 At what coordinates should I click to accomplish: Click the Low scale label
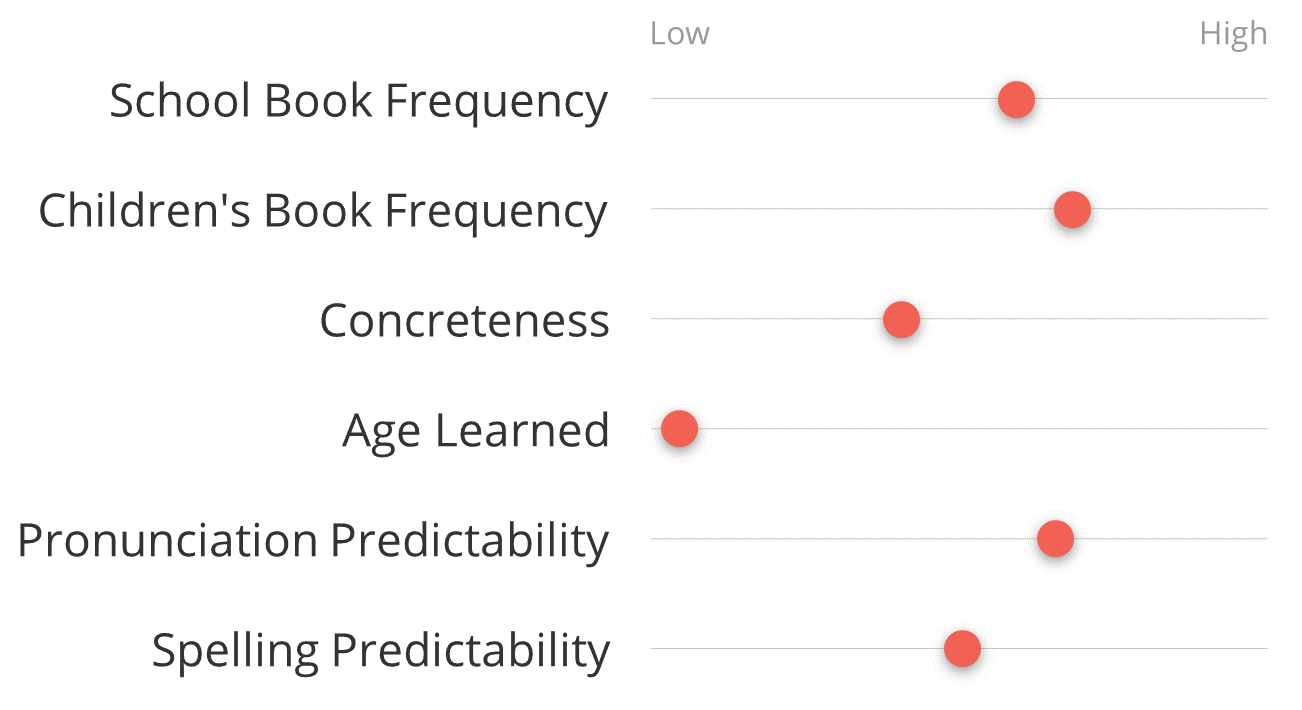coord(679,34)
